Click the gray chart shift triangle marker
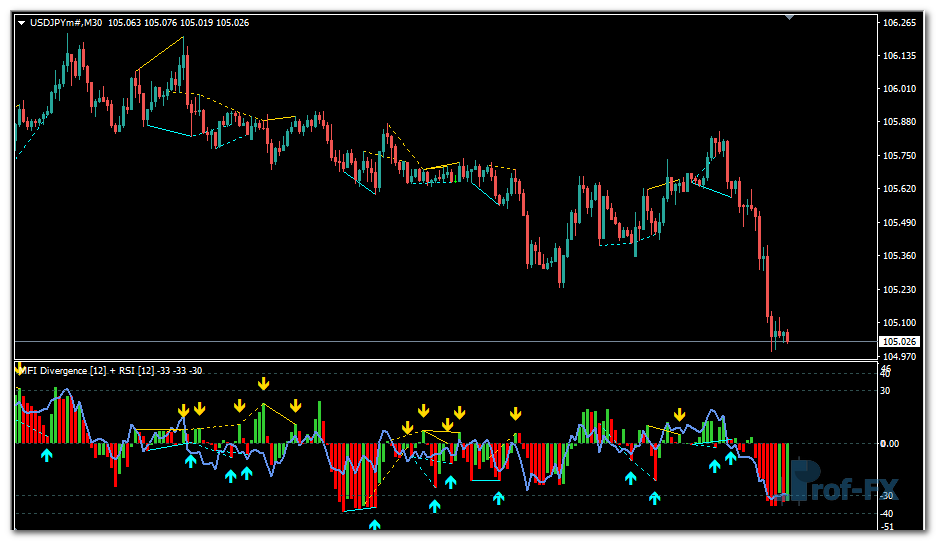Viewport: 936px width, 541px height. click(x=790, y=16)
